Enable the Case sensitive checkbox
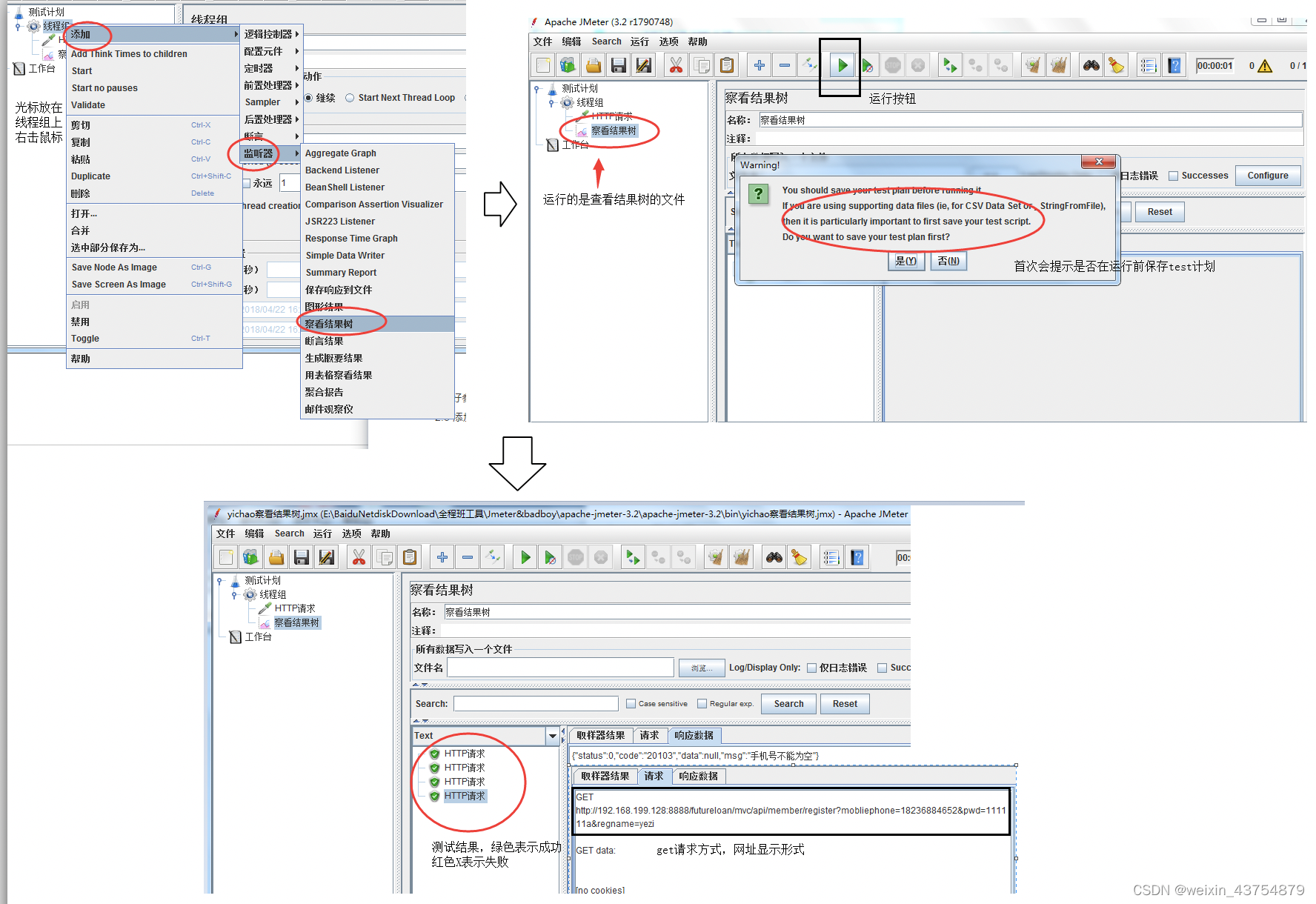1316x904 pixels. [x=631, y=704]
